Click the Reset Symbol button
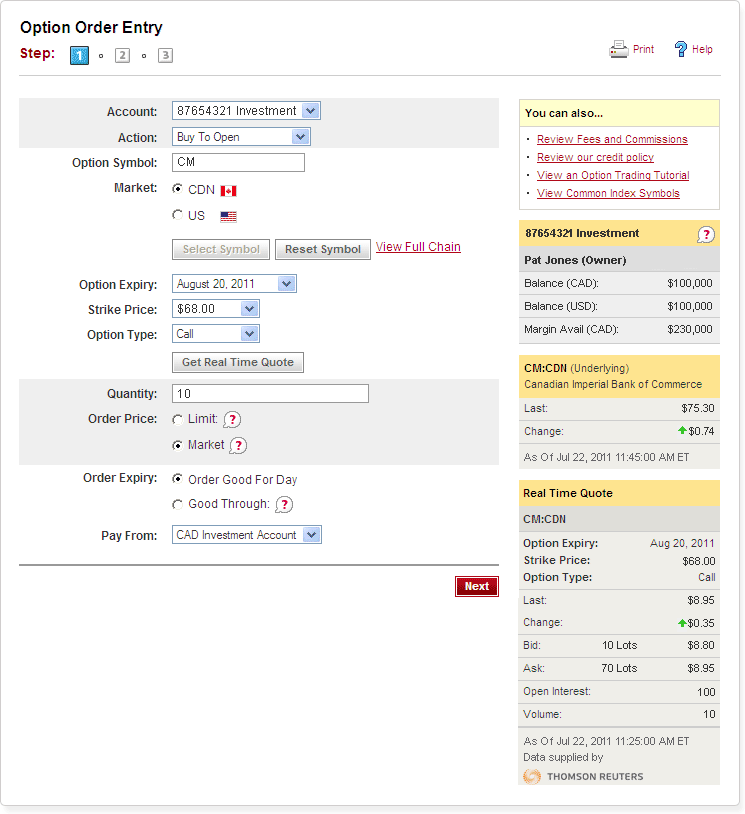The height and width of the screenshot is (814, 745). click(x=322, y=249)
